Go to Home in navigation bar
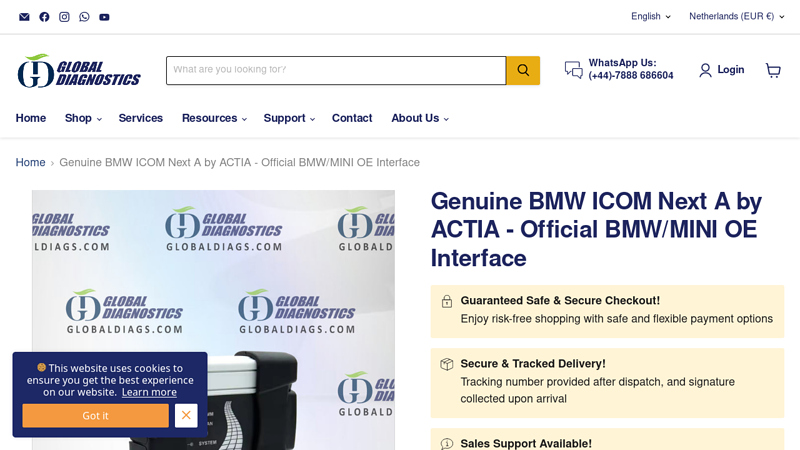Image resolution: width=800 pixels, height=450 pixels. click(31, 118)
